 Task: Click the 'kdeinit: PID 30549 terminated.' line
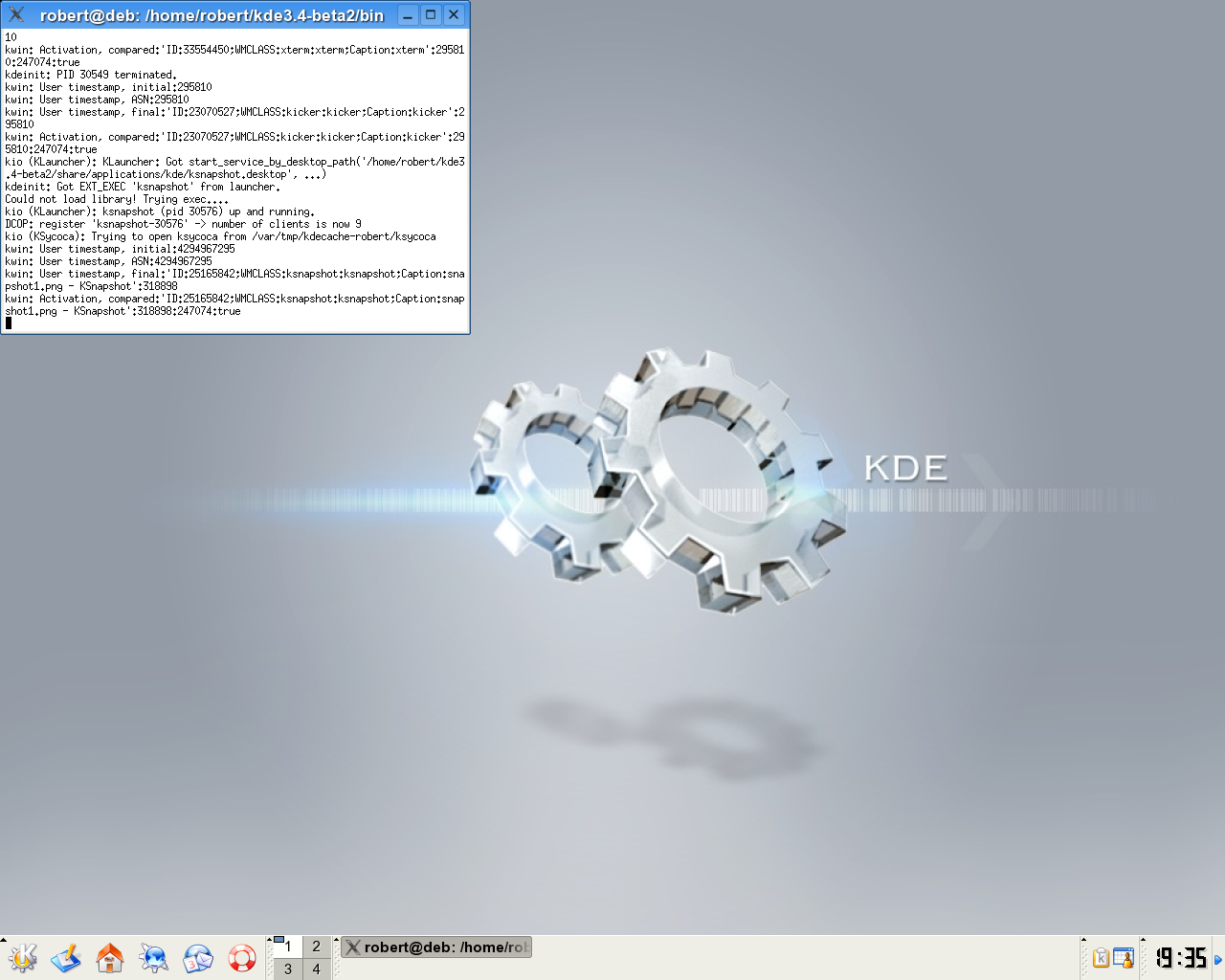coord(91,75)
